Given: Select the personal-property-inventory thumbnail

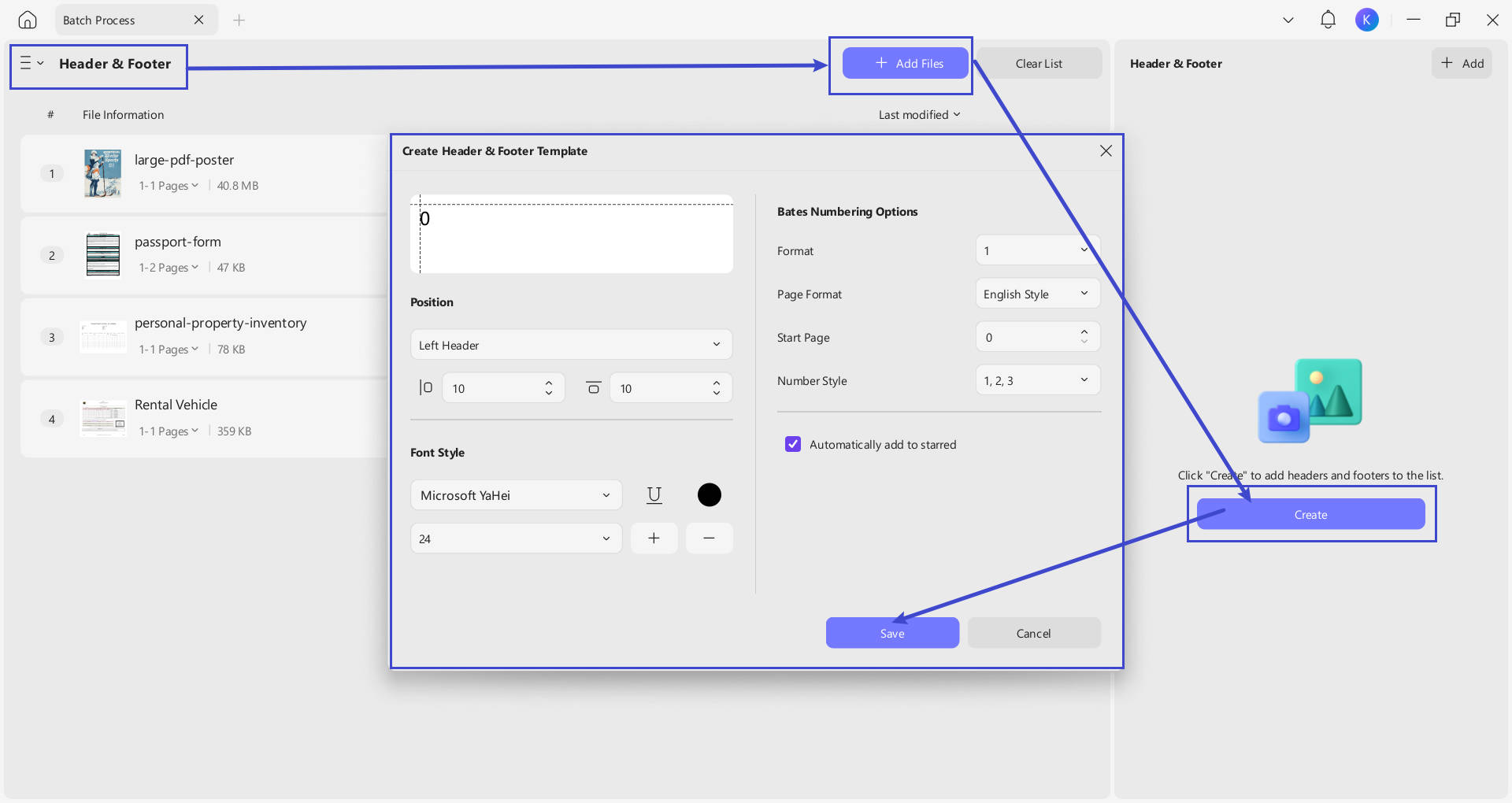Looking at the screenshot, I should (x=103, y=337).
